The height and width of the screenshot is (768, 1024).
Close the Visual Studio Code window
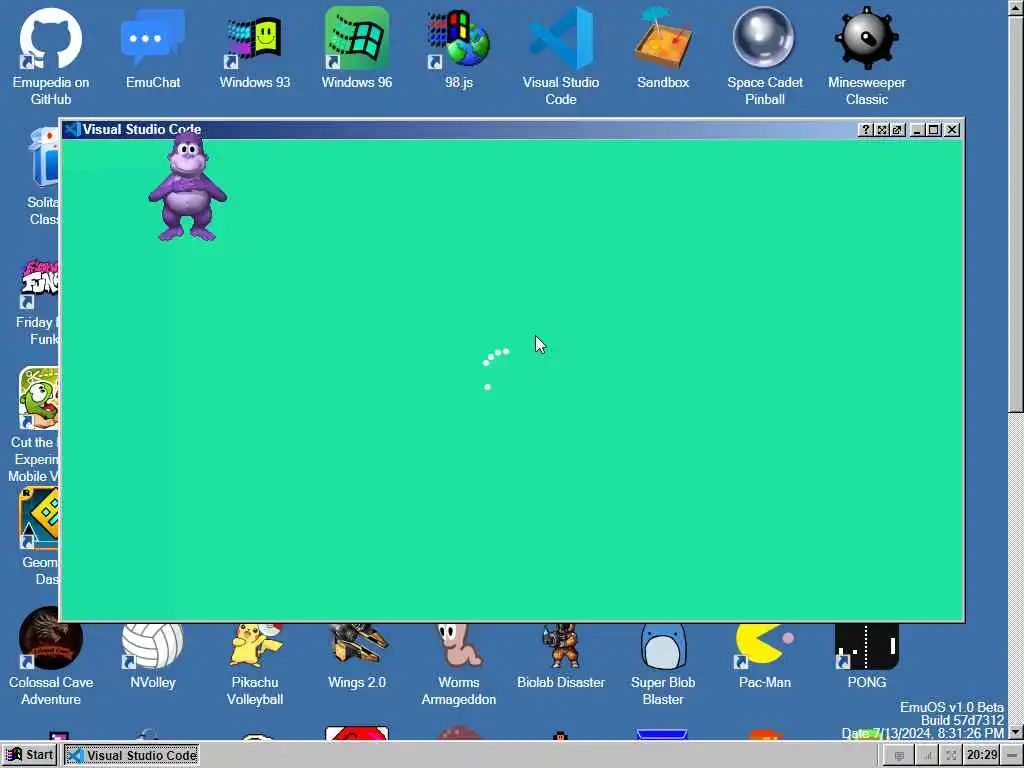pyautogui.click(x=952, y=130)
